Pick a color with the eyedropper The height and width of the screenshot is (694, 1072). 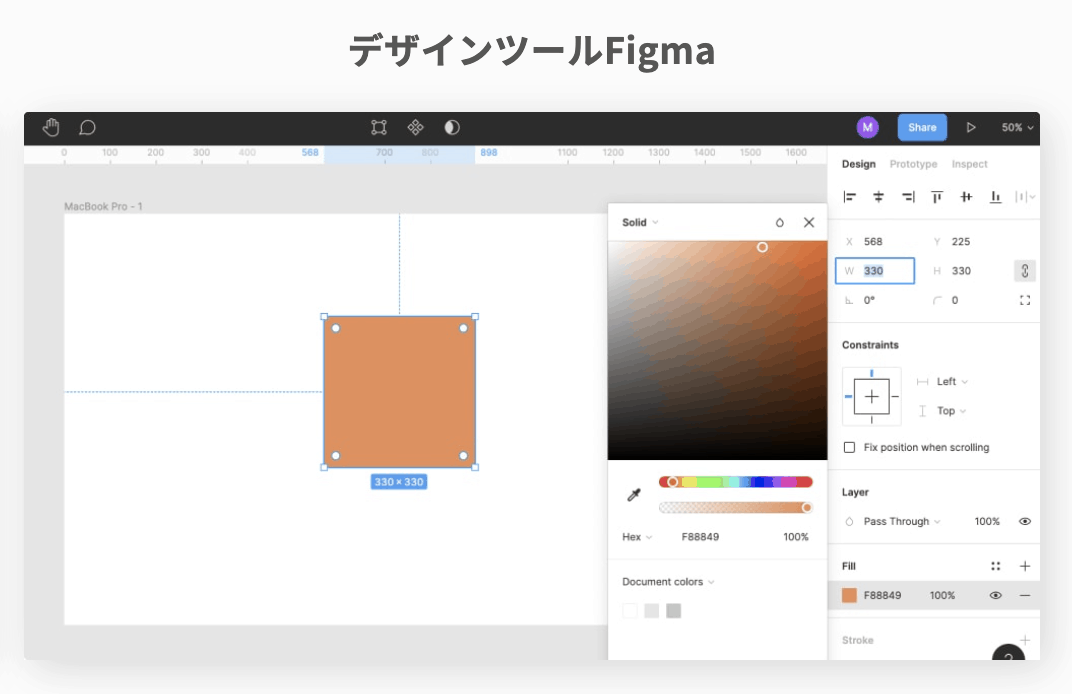pyautogui.click(x=633, y=495)
